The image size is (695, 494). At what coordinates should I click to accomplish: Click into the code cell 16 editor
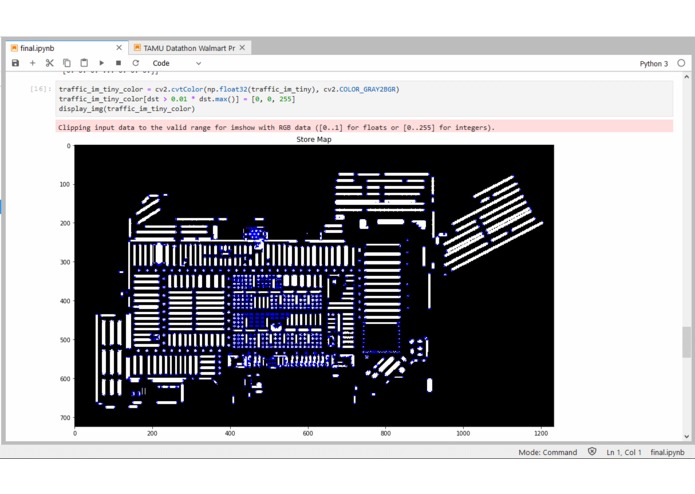coord(364,99)
